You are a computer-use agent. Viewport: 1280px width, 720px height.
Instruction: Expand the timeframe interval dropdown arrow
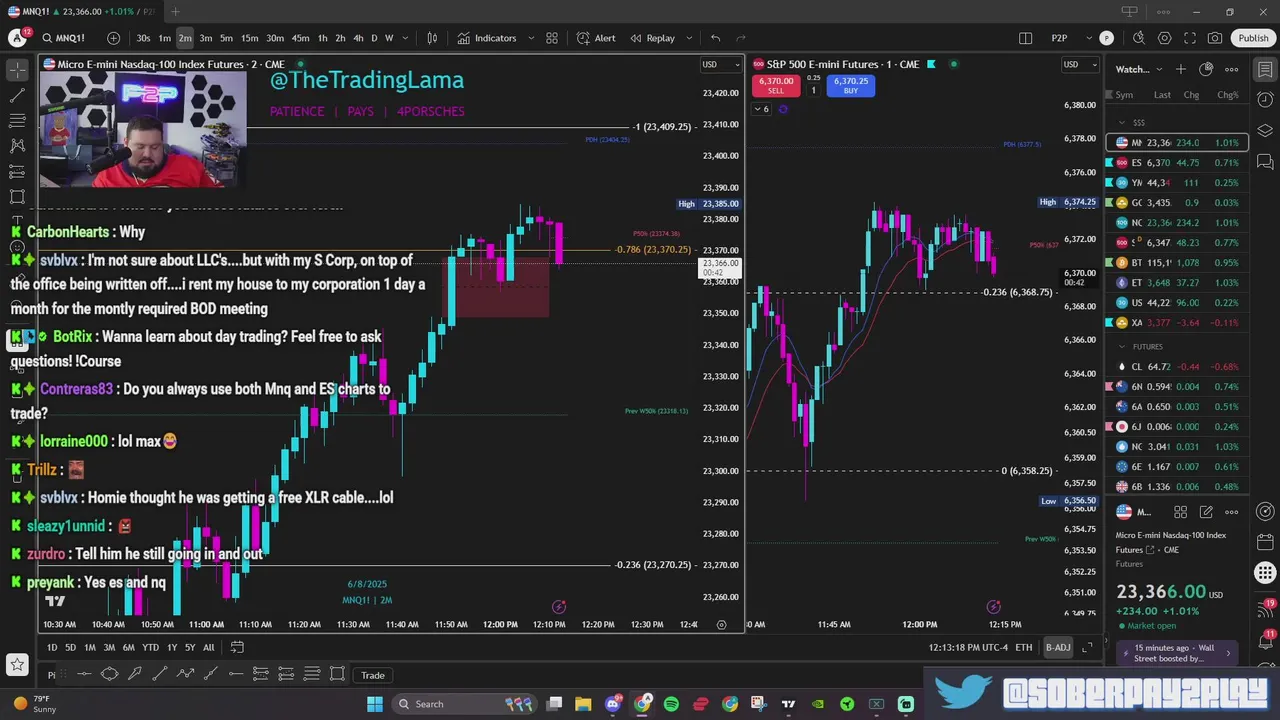coord(405,38)
